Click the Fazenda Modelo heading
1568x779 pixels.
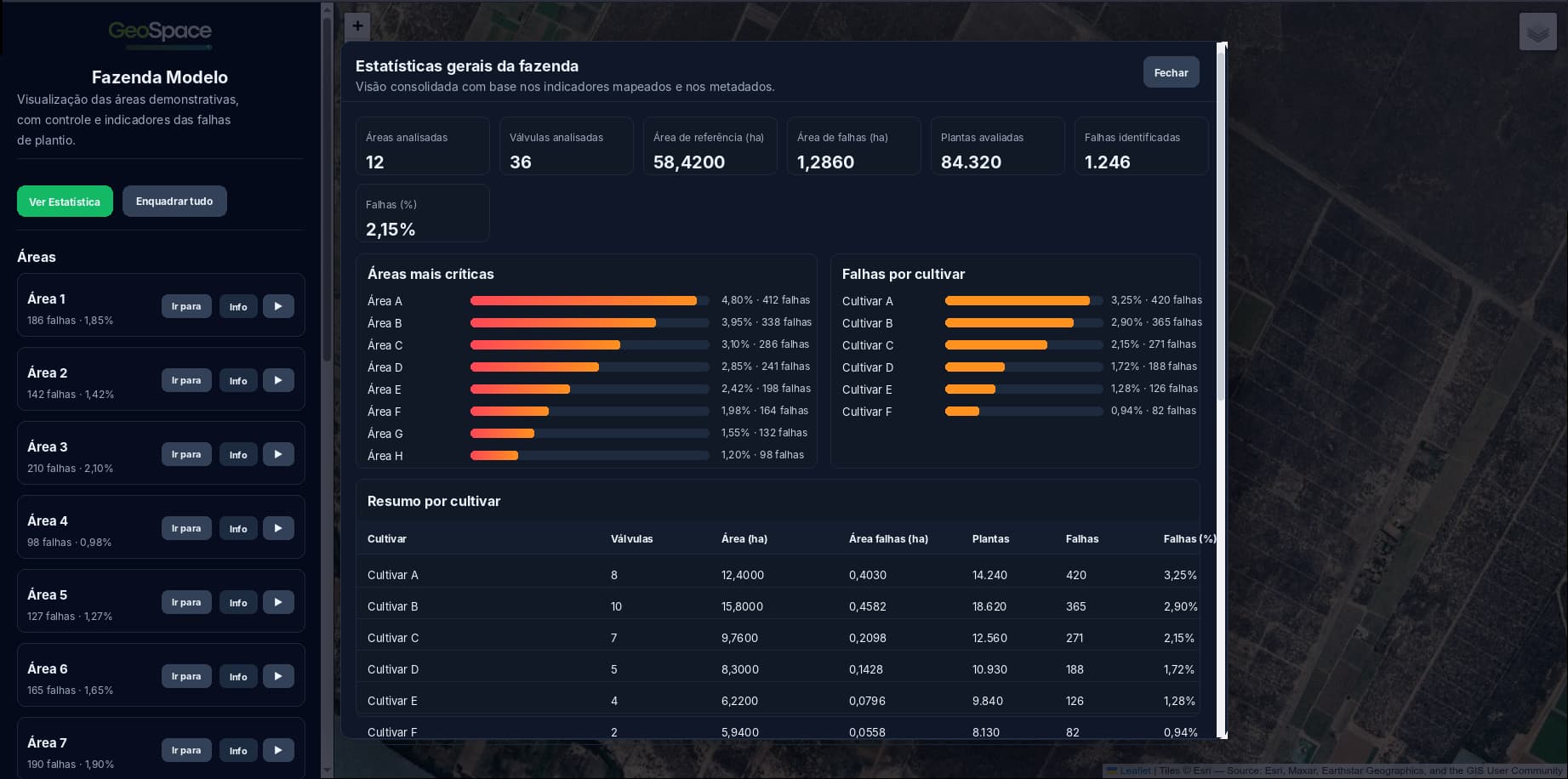pyautogui.click(x=160, y=77)
